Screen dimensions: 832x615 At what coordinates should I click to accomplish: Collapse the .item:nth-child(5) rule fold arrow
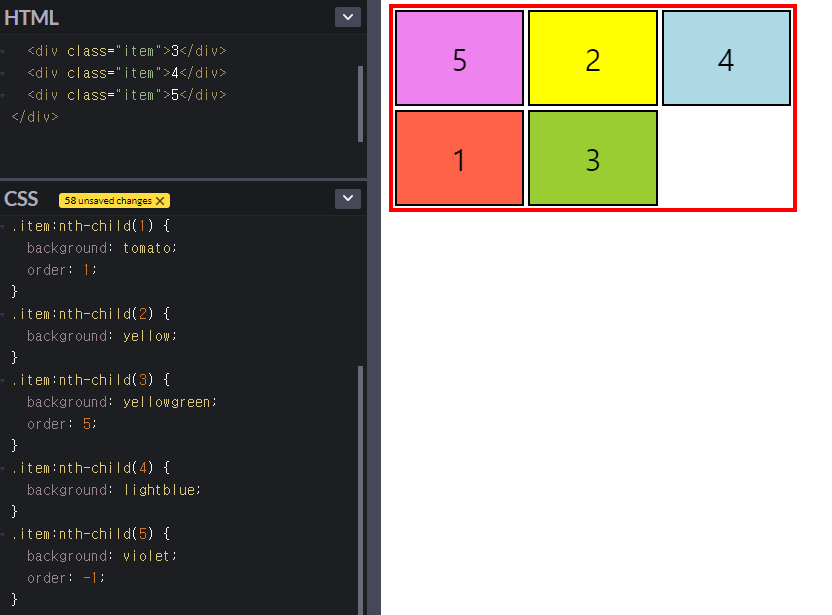pyautogui.click(x=3, y=534)
